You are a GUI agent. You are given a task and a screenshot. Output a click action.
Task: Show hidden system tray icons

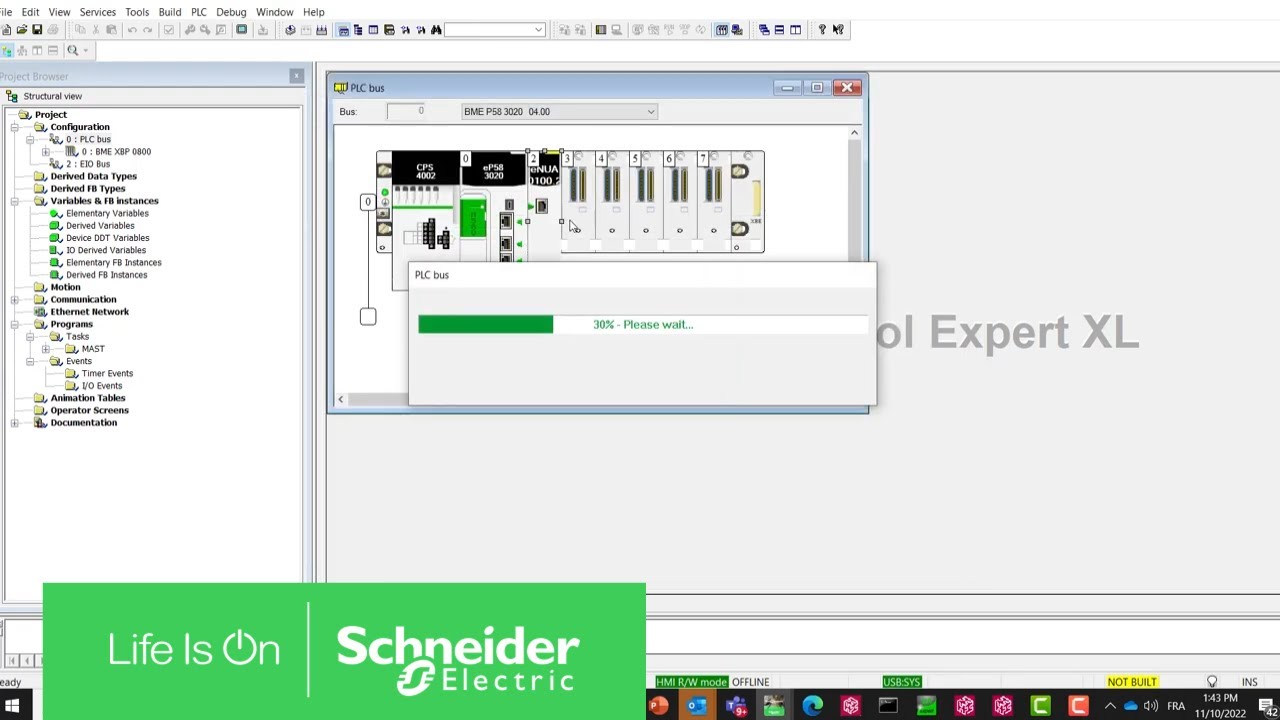1110,707
